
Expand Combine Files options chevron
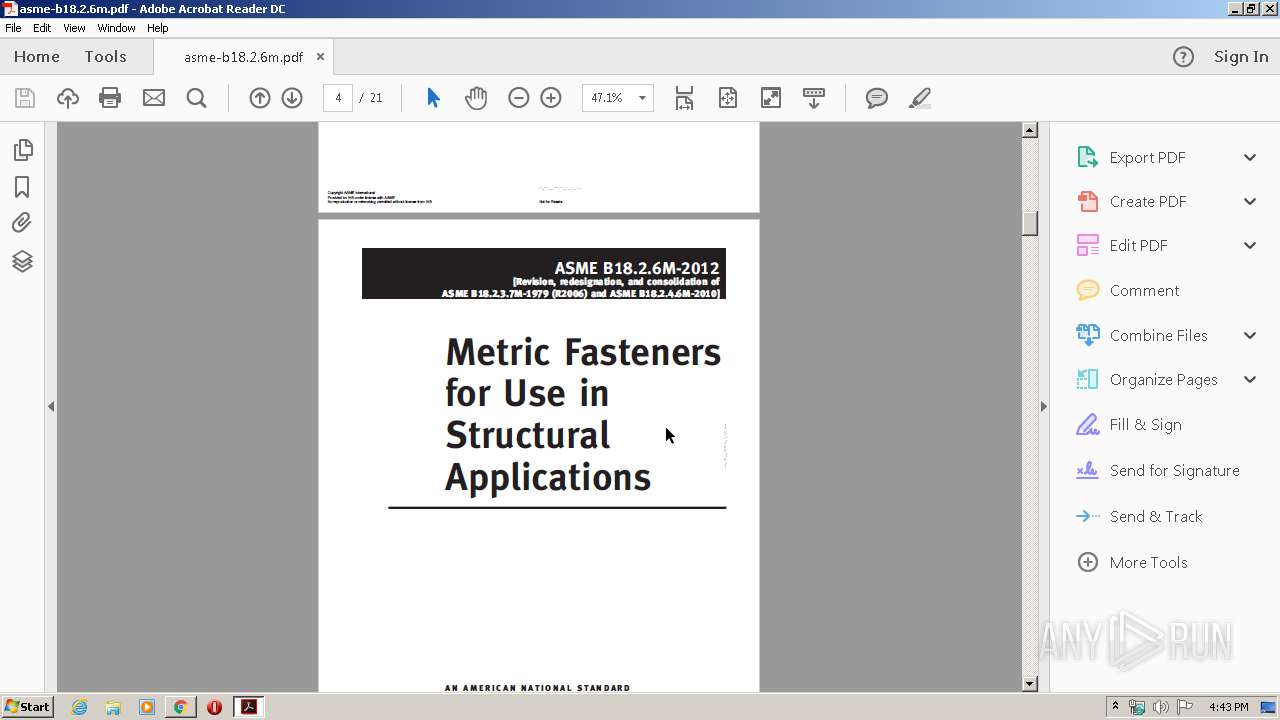pos(1250,336)
